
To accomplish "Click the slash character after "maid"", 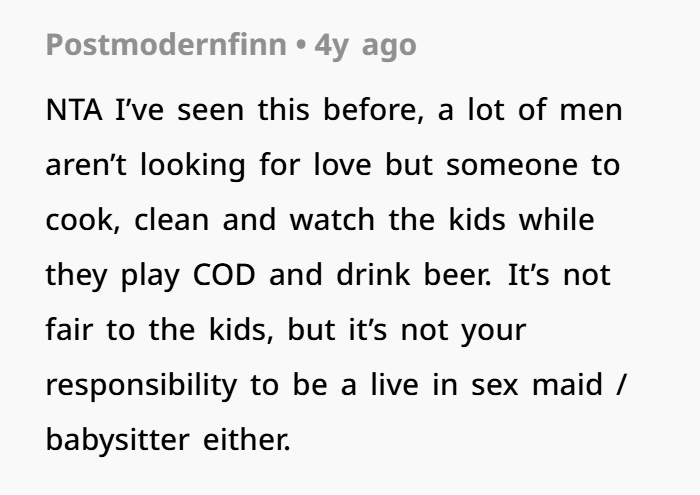I will [625, 385].
